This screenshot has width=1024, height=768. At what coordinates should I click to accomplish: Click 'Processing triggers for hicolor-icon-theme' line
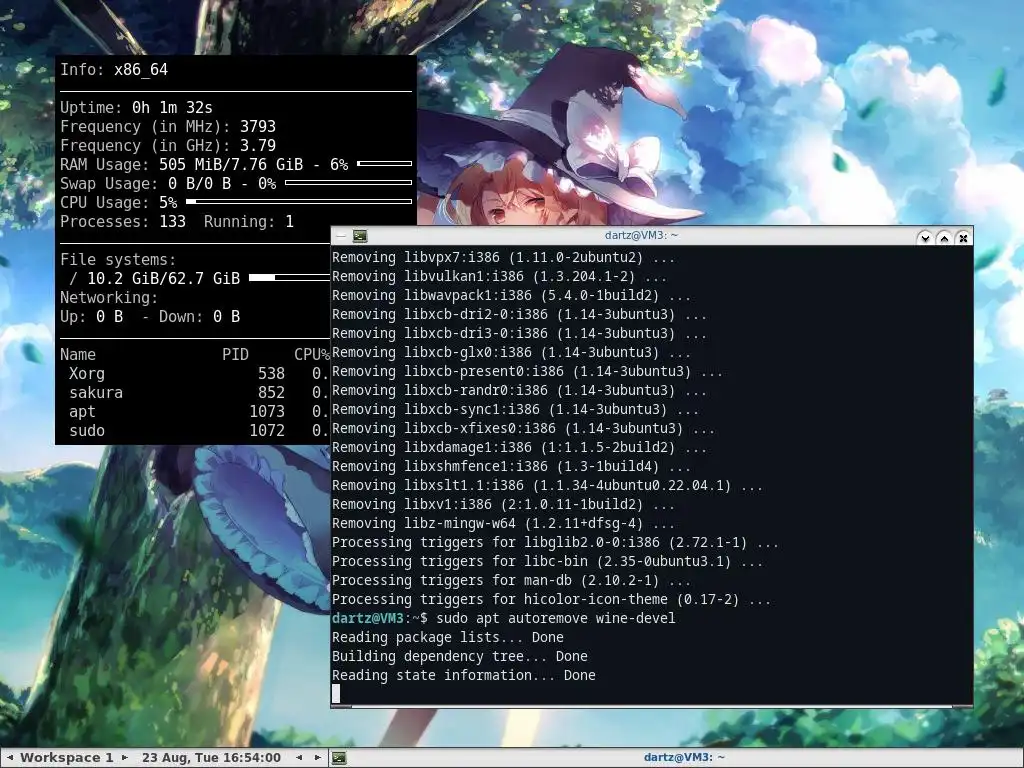click(551, 599)
